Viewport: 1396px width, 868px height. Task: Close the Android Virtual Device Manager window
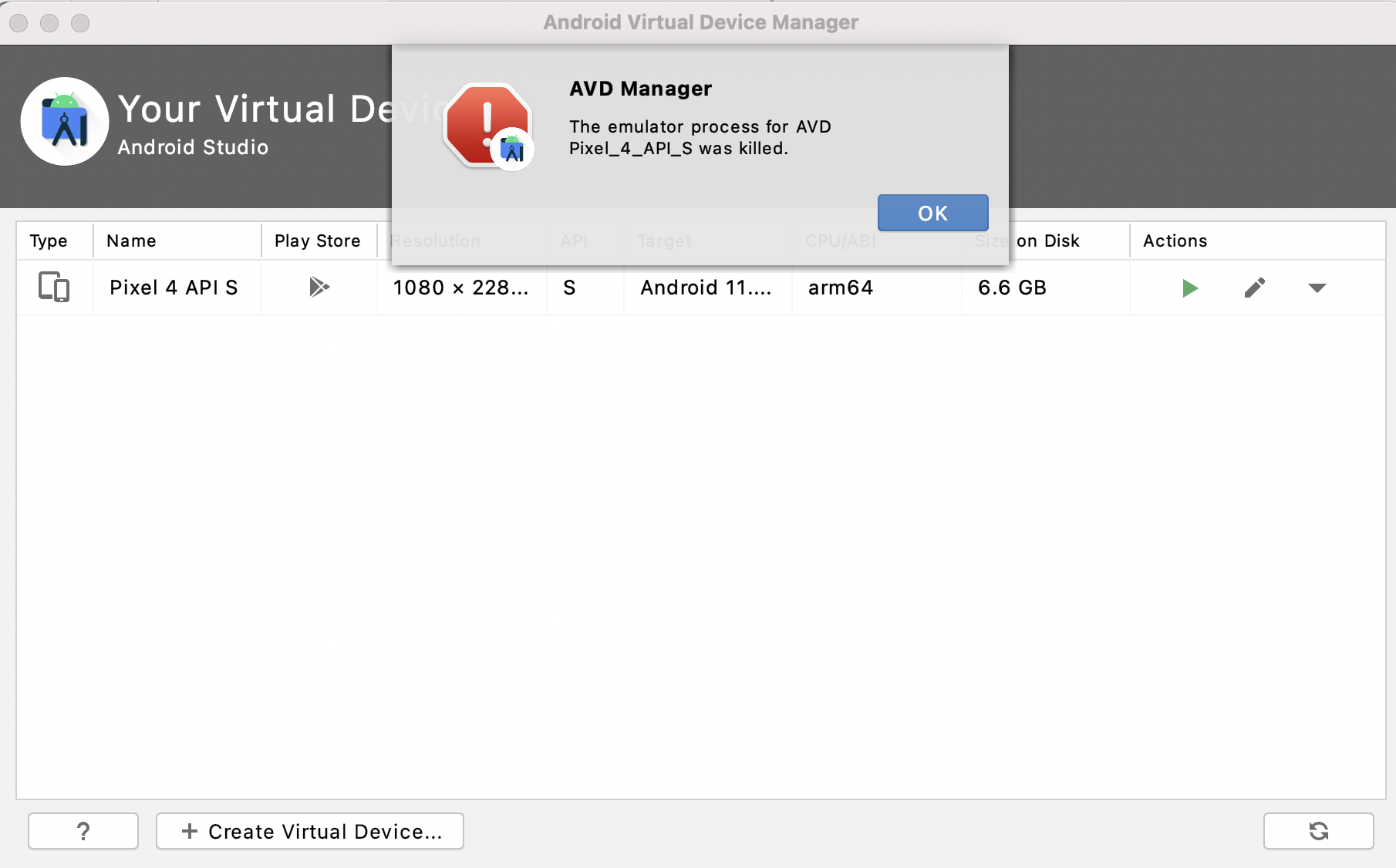click(19, 23)
